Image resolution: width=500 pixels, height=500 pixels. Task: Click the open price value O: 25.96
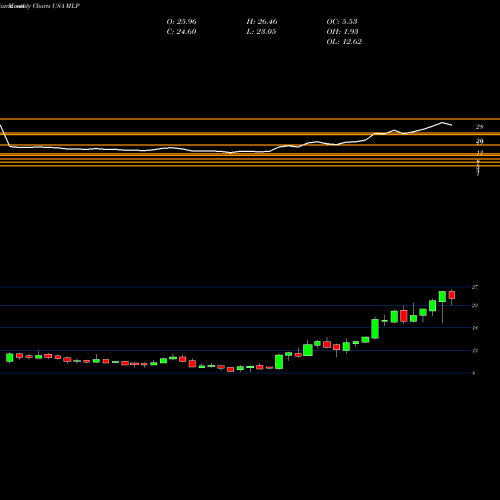[181, 22]
